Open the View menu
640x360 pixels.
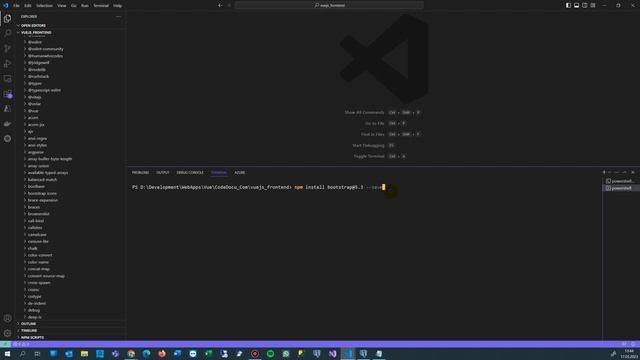pos(62,6)
